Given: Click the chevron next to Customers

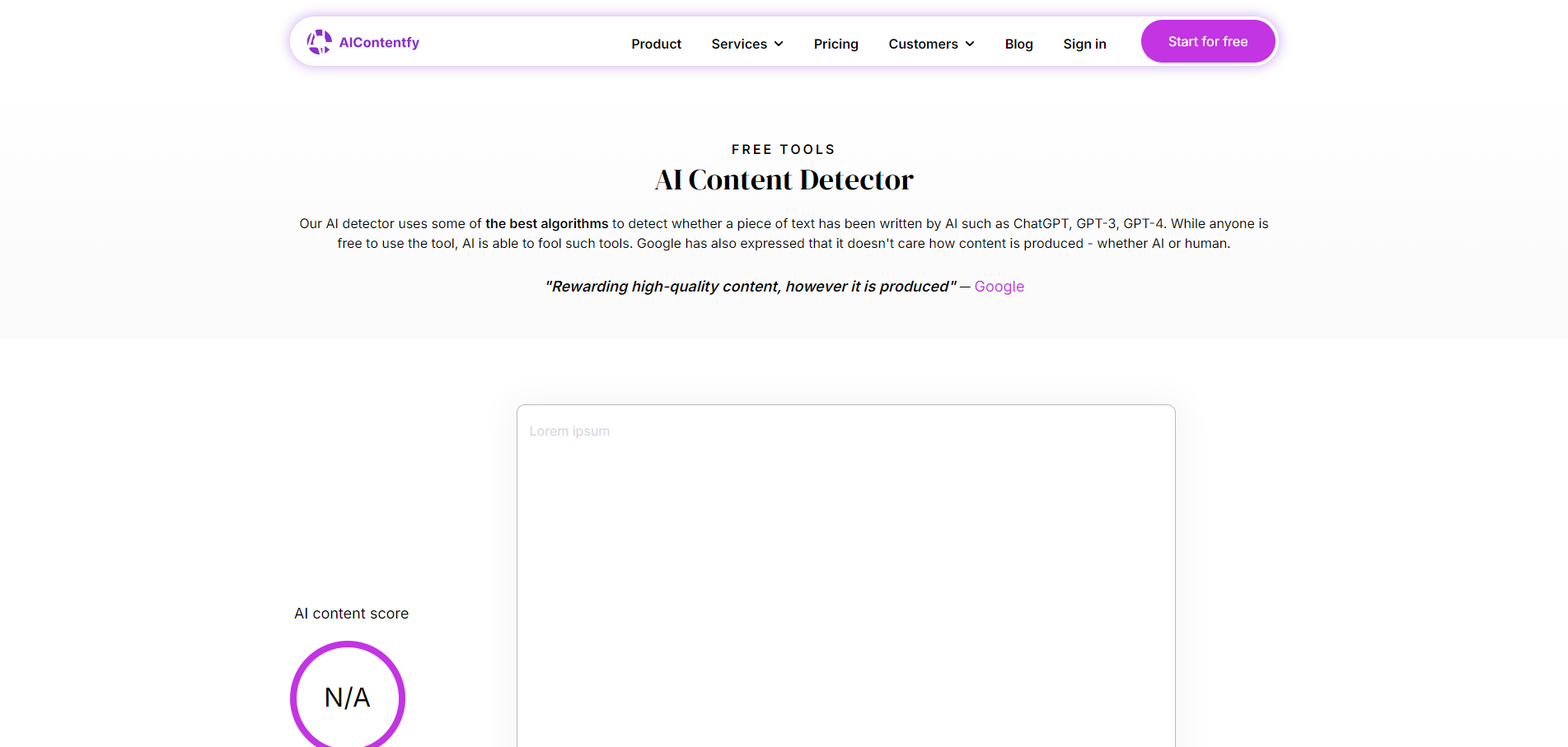Looking at the screenshot, I should [x=970, y=44].
